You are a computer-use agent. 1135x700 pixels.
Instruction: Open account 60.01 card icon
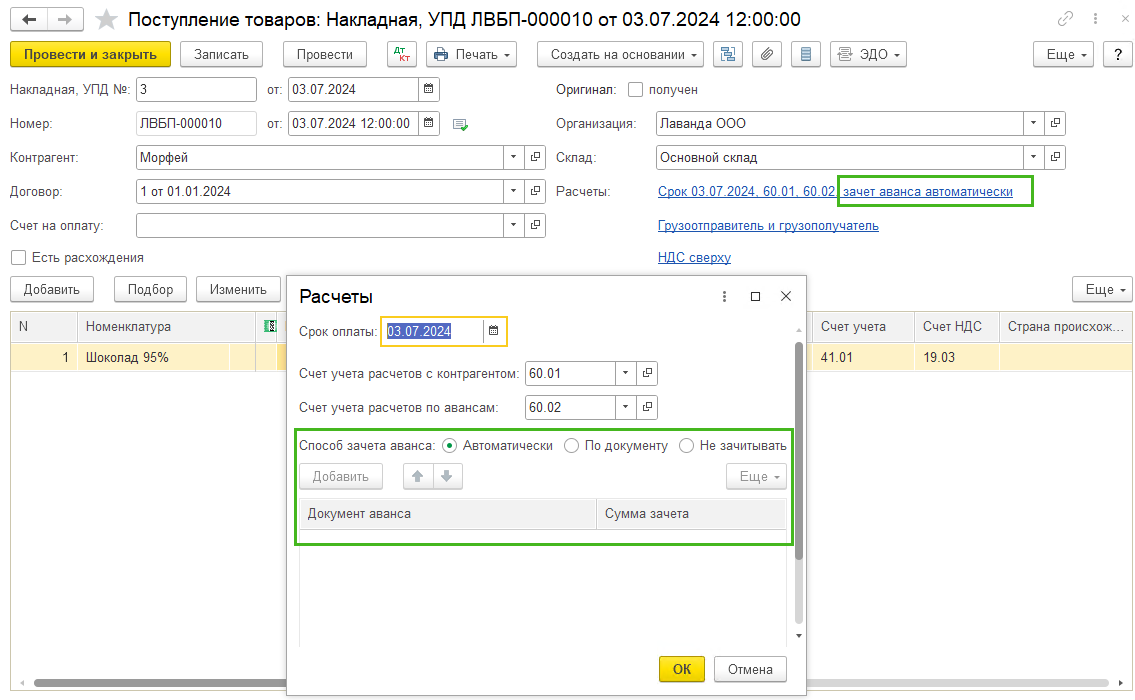pyautogui.click(x=647, y=373)
